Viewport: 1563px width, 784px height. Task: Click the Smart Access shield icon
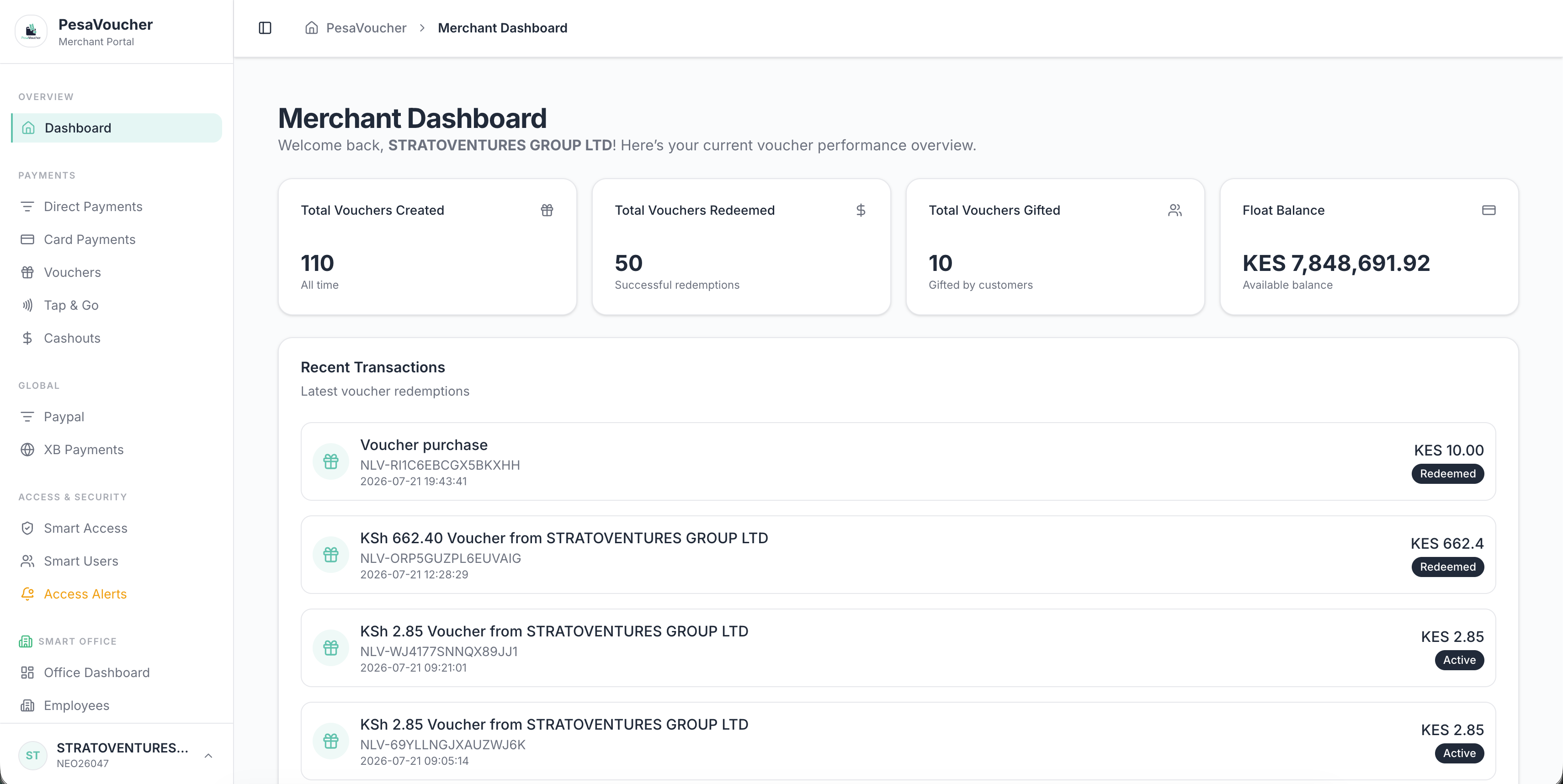point(27,528)
